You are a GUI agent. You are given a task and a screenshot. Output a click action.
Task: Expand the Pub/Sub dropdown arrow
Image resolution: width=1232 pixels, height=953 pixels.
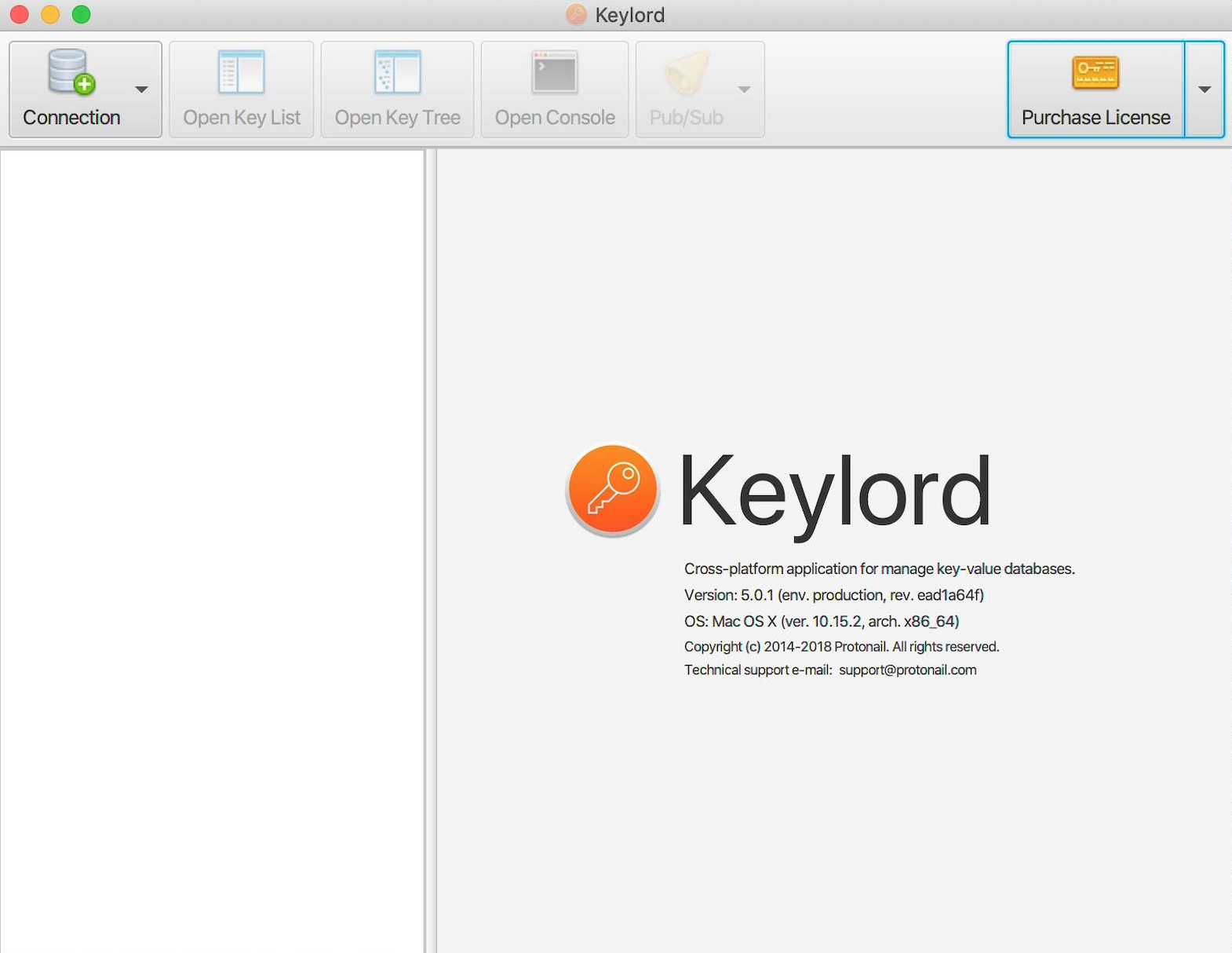744,89
